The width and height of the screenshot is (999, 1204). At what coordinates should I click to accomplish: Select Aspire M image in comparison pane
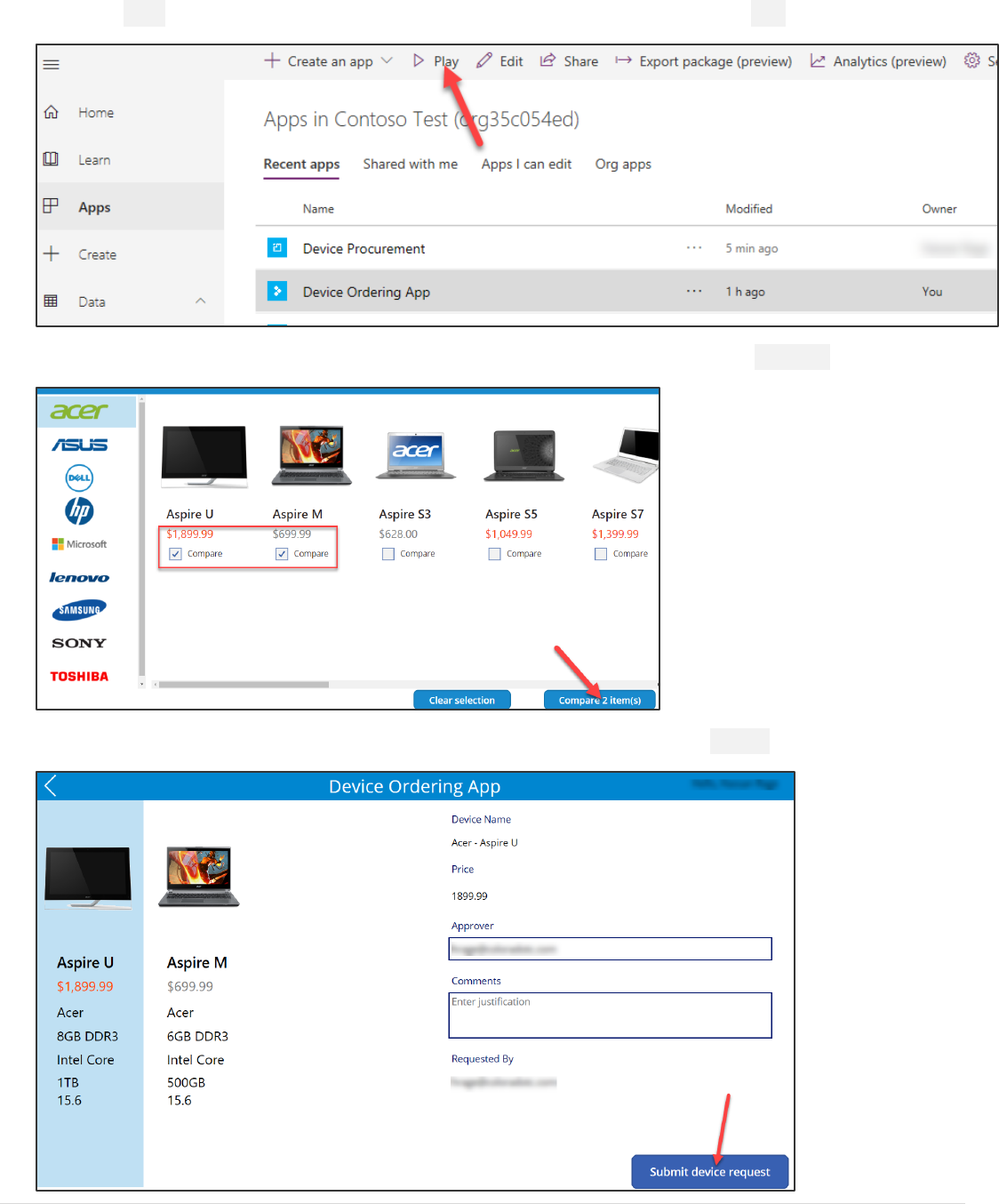pyautogui.click(x=199, y=876)
